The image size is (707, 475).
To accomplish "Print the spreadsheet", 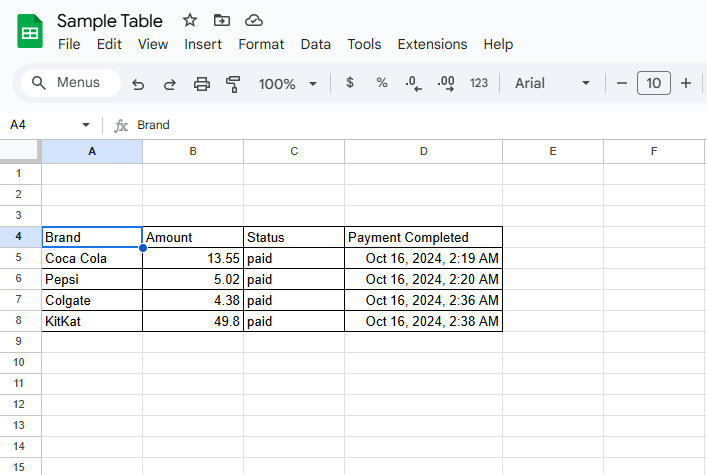I will 202,83.
